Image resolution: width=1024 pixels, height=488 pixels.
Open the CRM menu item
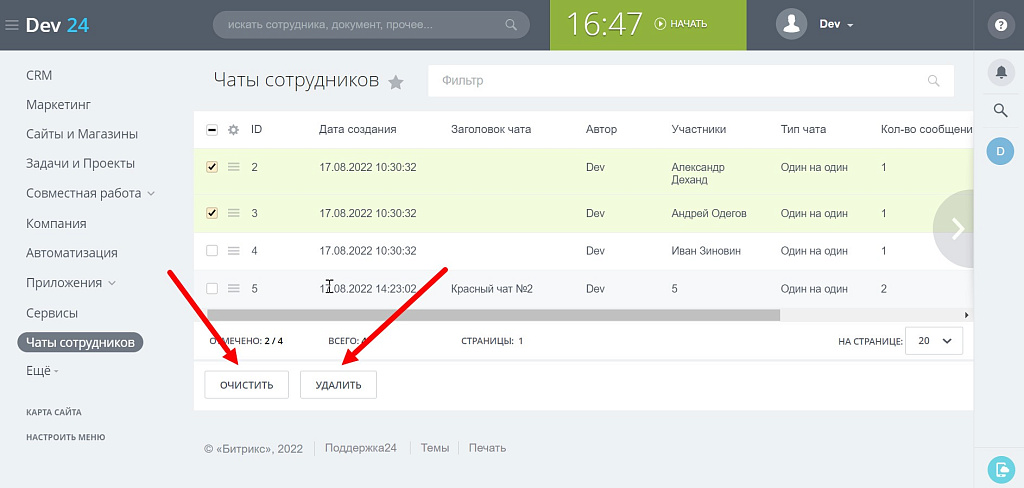(x=39, y=75)
